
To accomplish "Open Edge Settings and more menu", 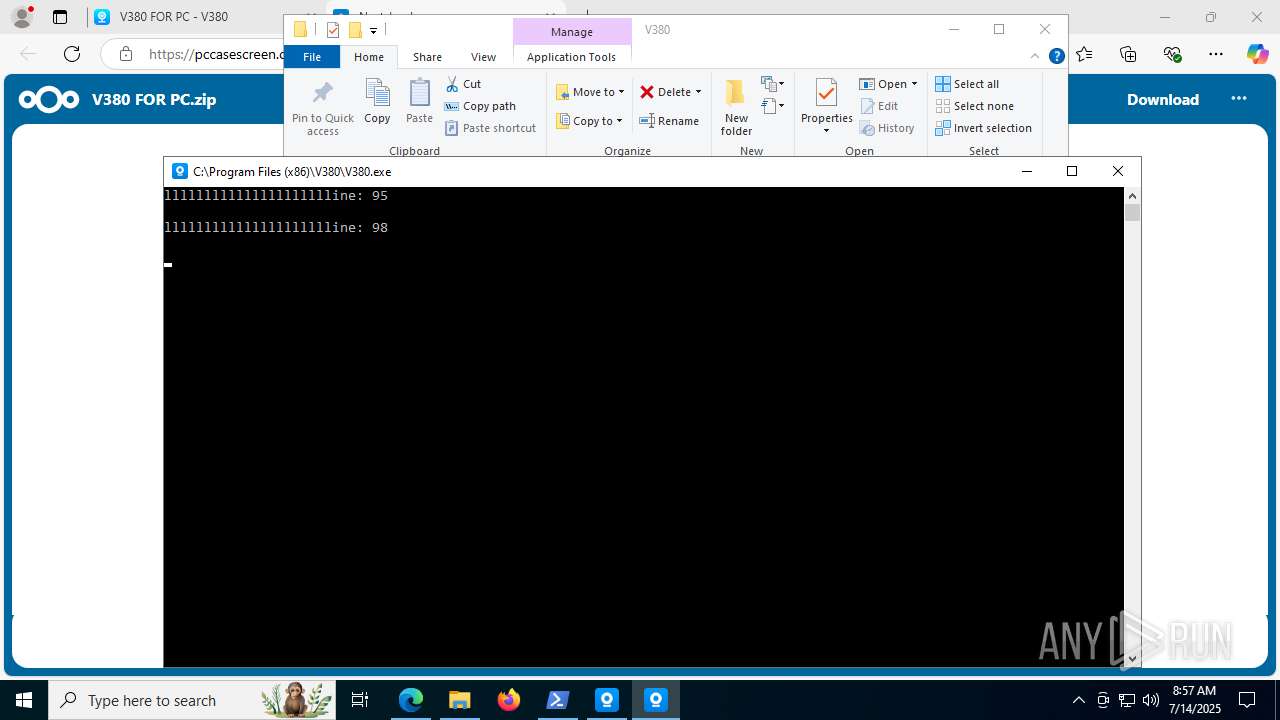I will tap(1216, 54).
